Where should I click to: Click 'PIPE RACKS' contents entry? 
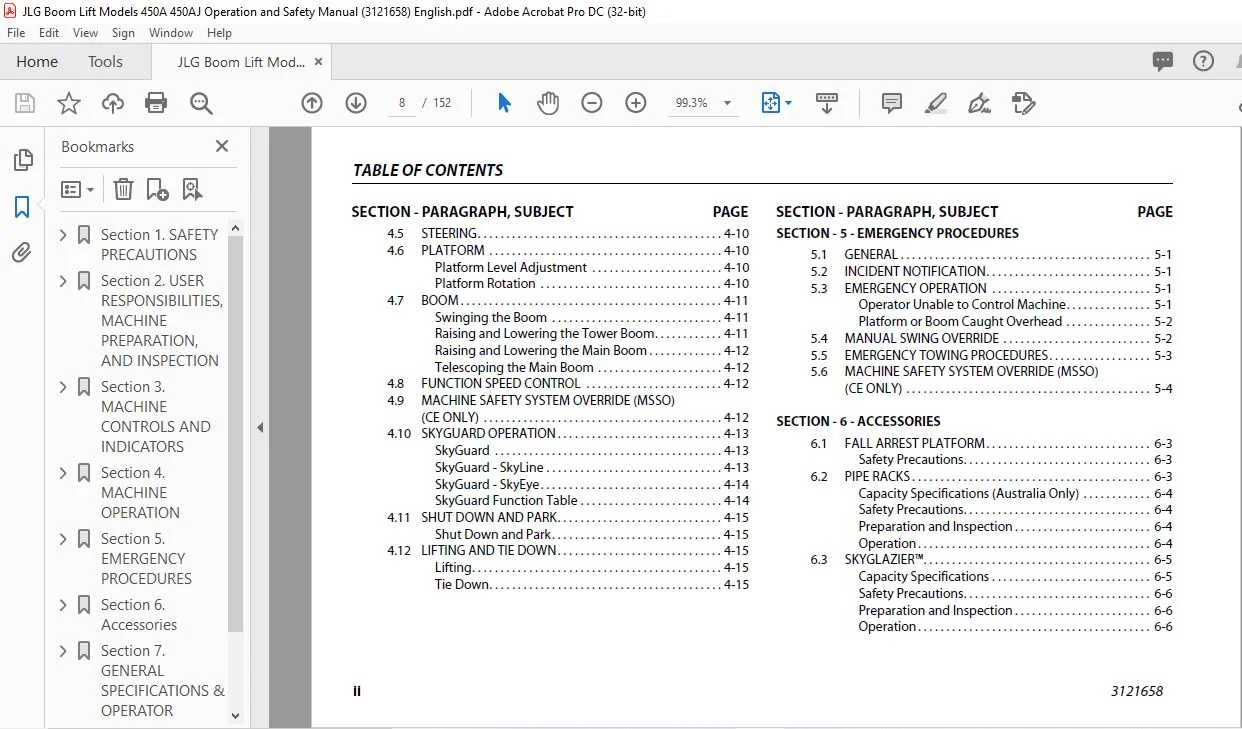[x=877, y=477]
